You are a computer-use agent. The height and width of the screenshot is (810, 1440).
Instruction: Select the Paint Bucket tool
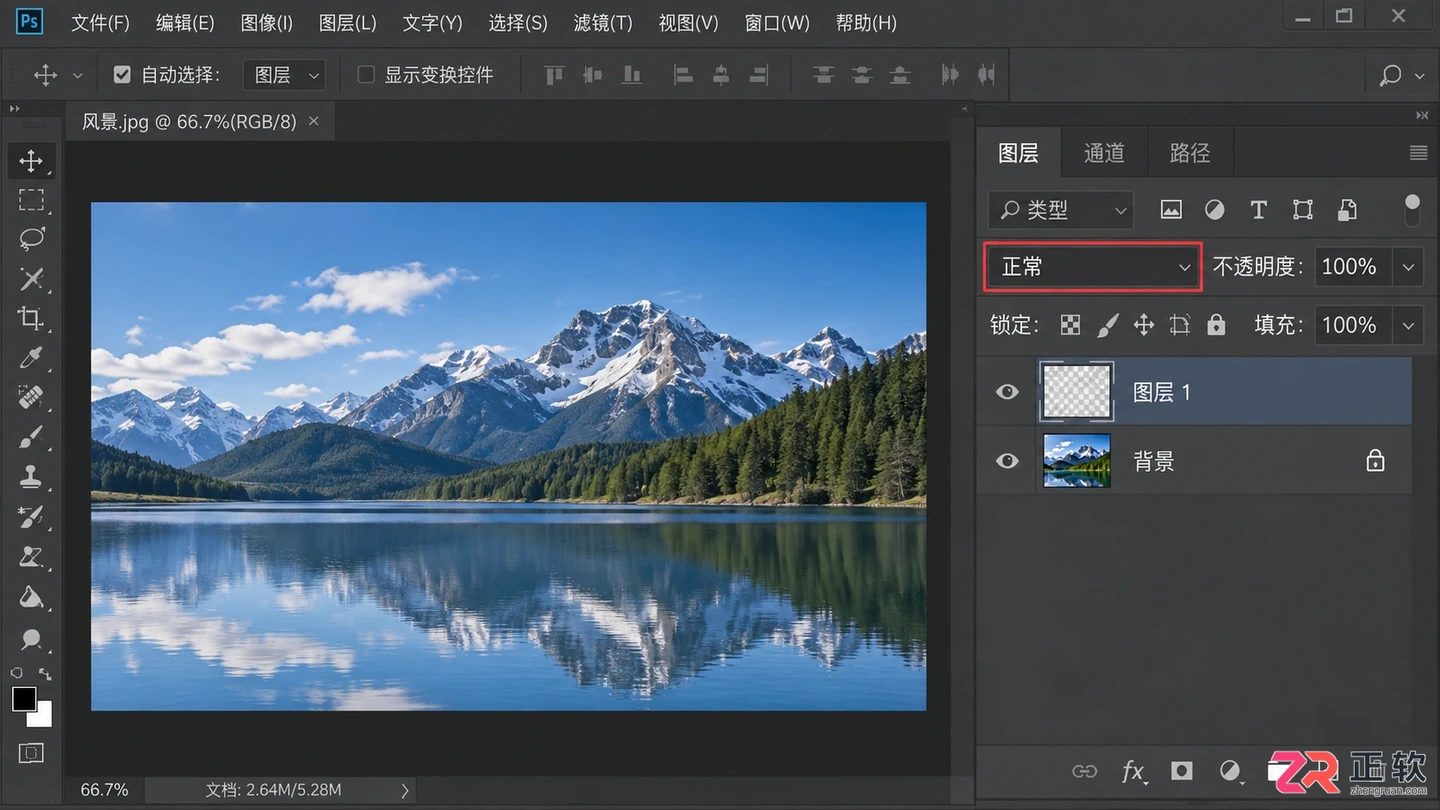(31, 597)
